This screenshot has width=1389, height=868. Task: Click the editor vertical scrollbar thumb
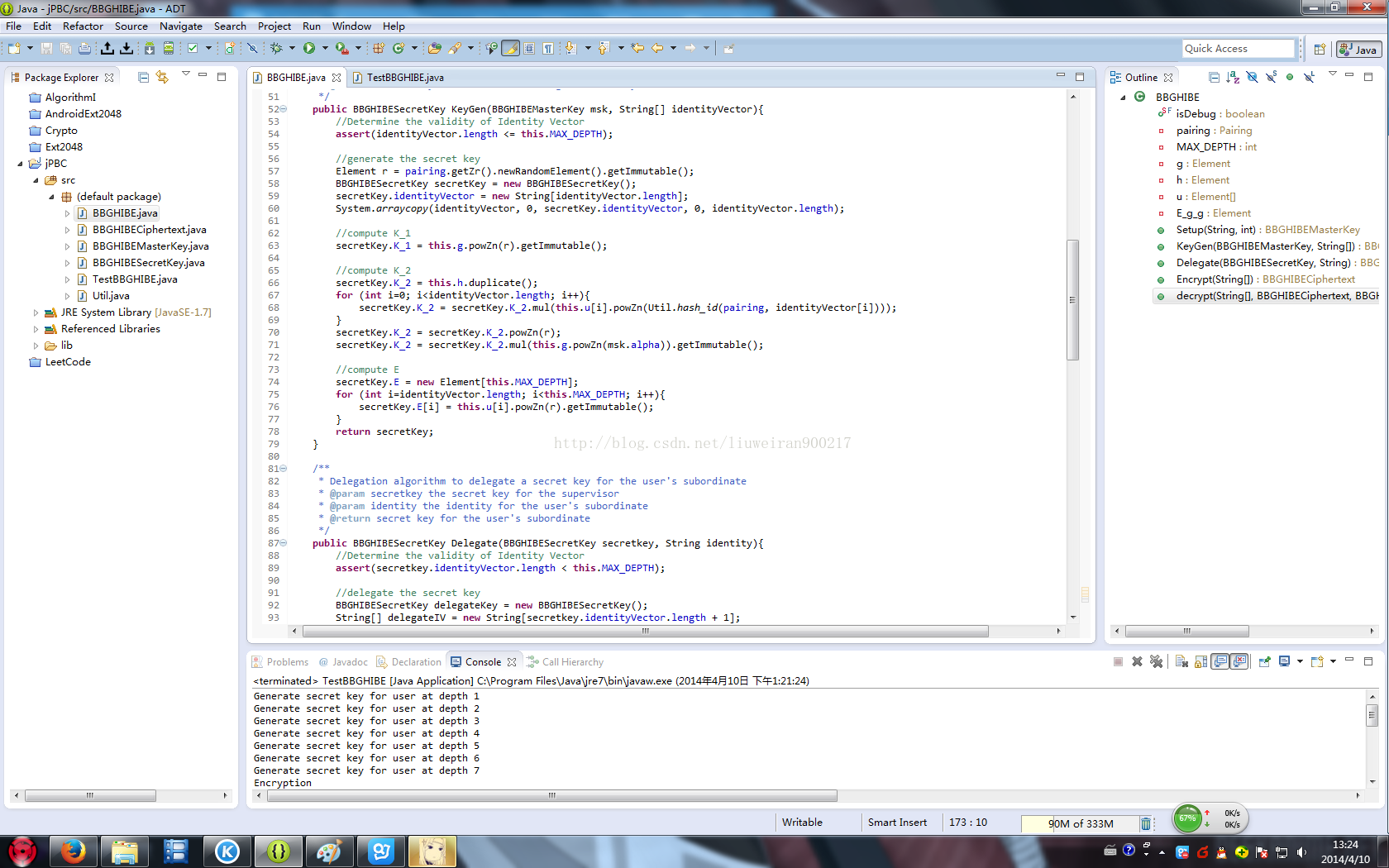click(x=1073, y=299)
